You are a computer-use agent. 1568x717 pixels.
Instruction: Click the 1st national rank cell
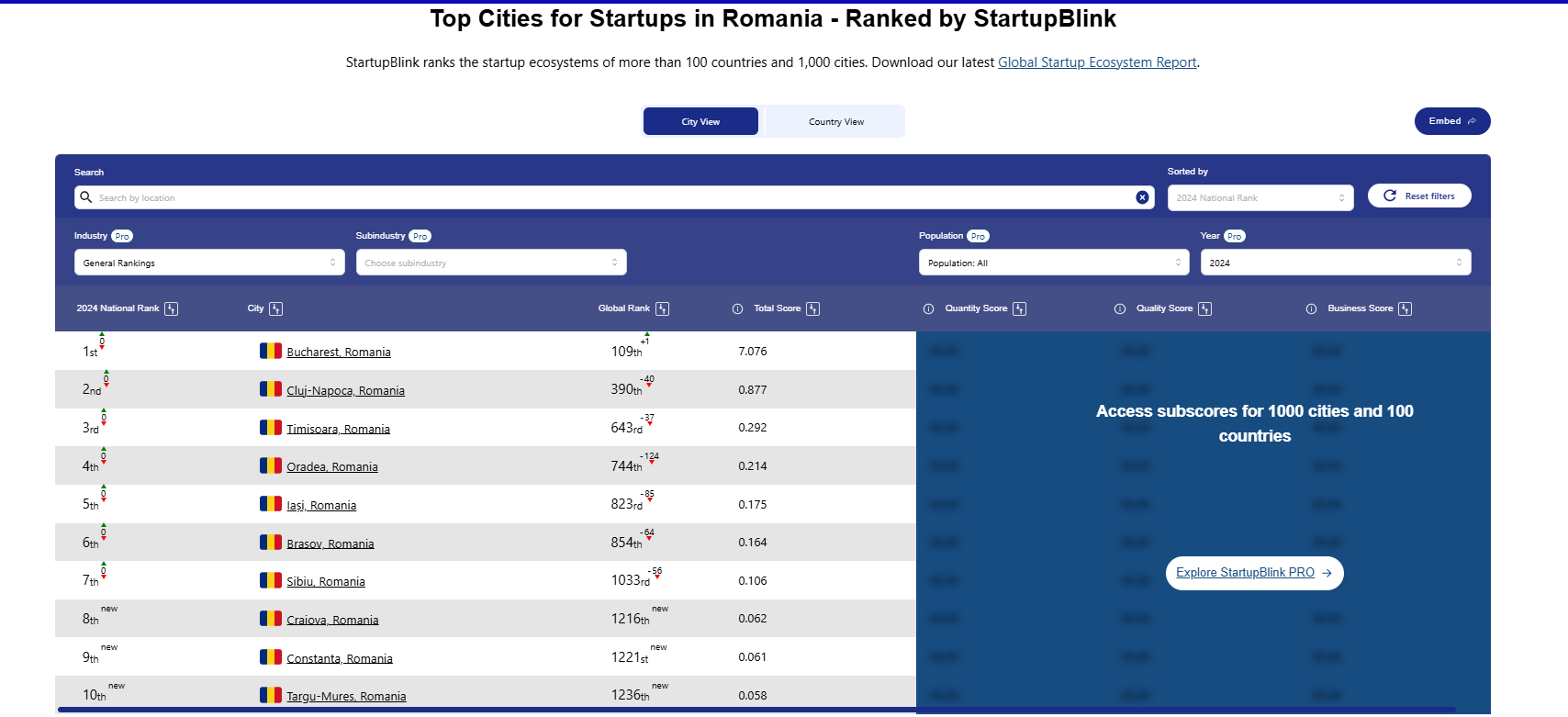click(x=90, y=352)
